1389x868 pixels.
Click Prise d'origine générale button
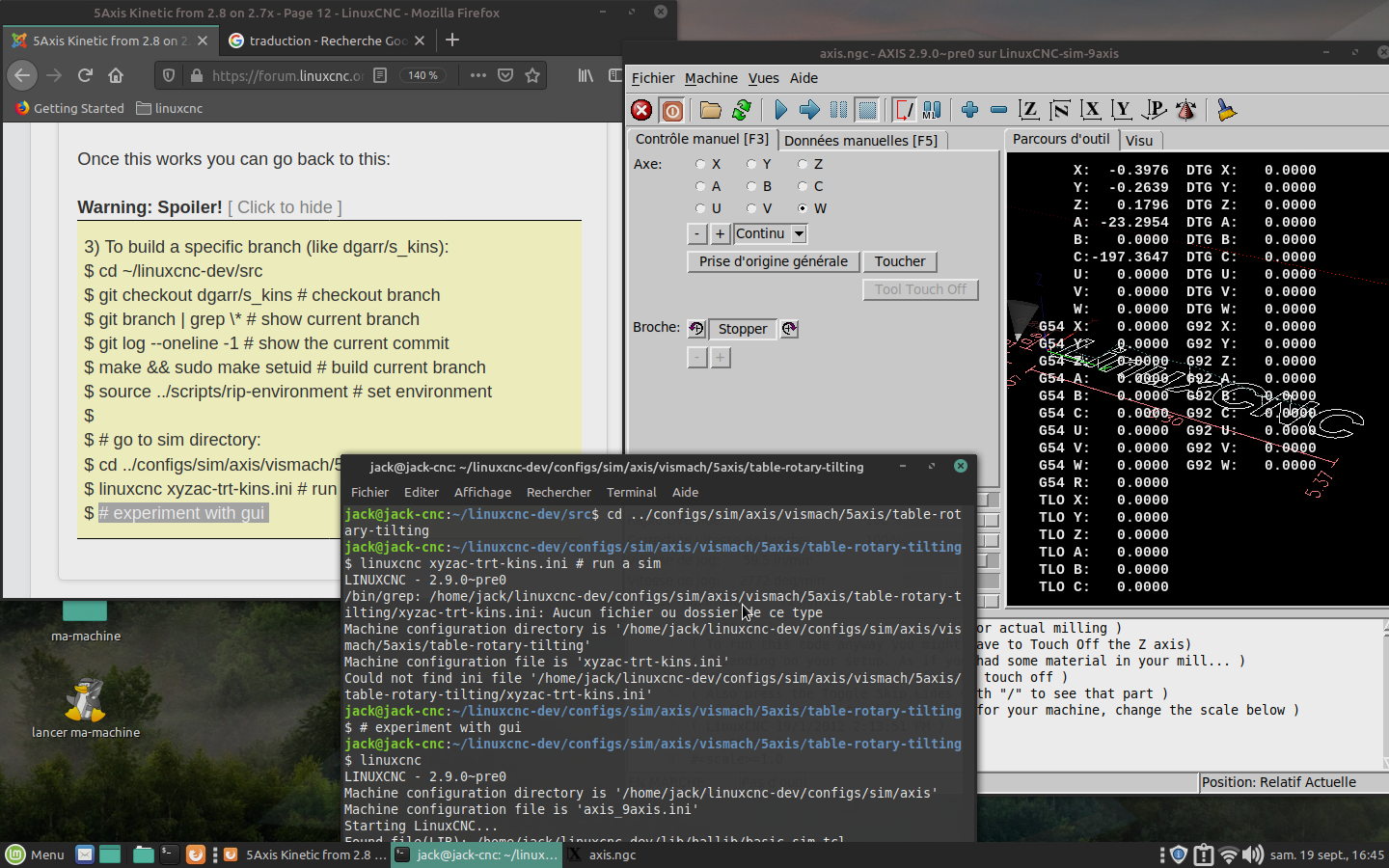[x=774, y=261]
